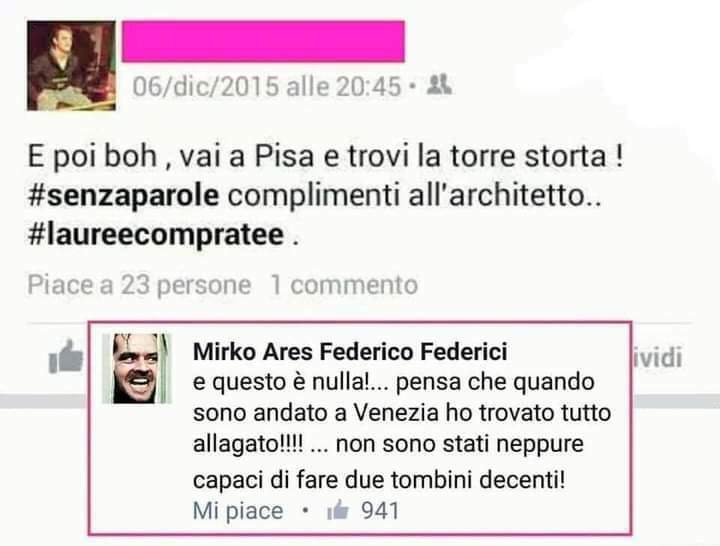The height and width of the screenshot is (546, 720).
Task: Open the commenter's profile picture thumbnail
Action: click(137, 368)
